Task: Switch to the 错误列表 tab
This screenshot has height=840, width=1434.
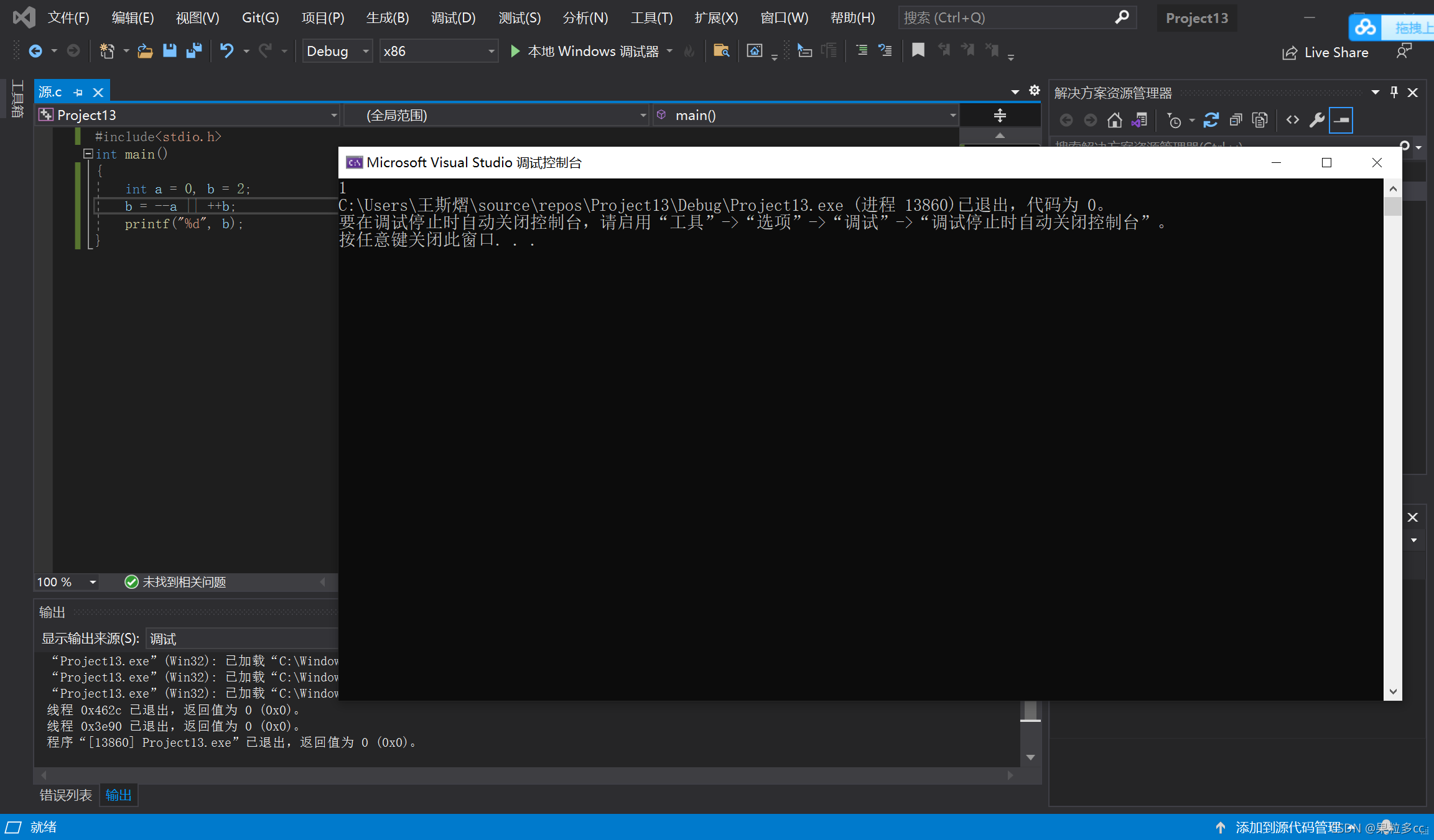Action: (x=66, y=795)
